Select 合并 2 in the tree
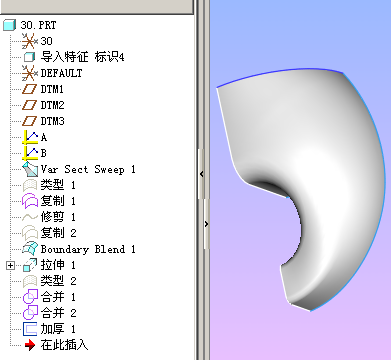The height and width of the screenshot is (360, 391). click(x=58, y=313)
